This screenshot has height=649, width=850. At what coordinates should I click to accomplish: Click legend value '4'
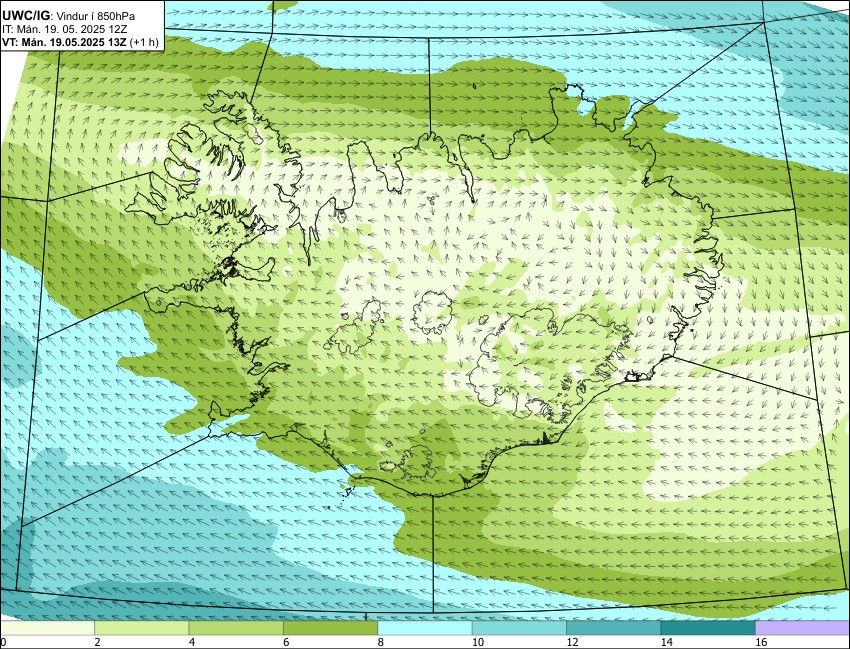(191, 642)
